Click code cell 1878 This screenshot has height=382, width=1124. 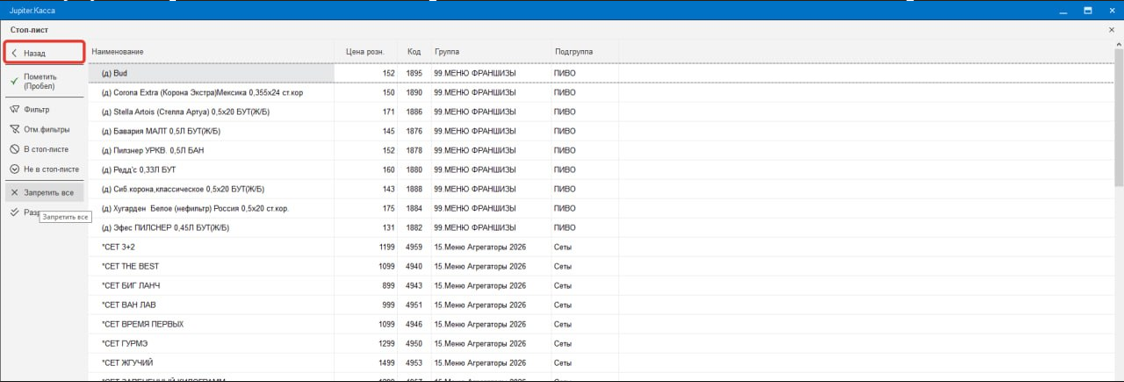point(414,151)
